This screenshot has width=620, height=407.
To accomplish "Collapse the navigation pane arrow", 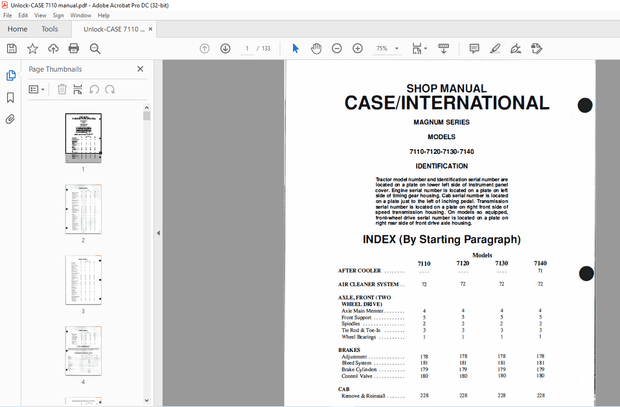I will coord(158,233).
